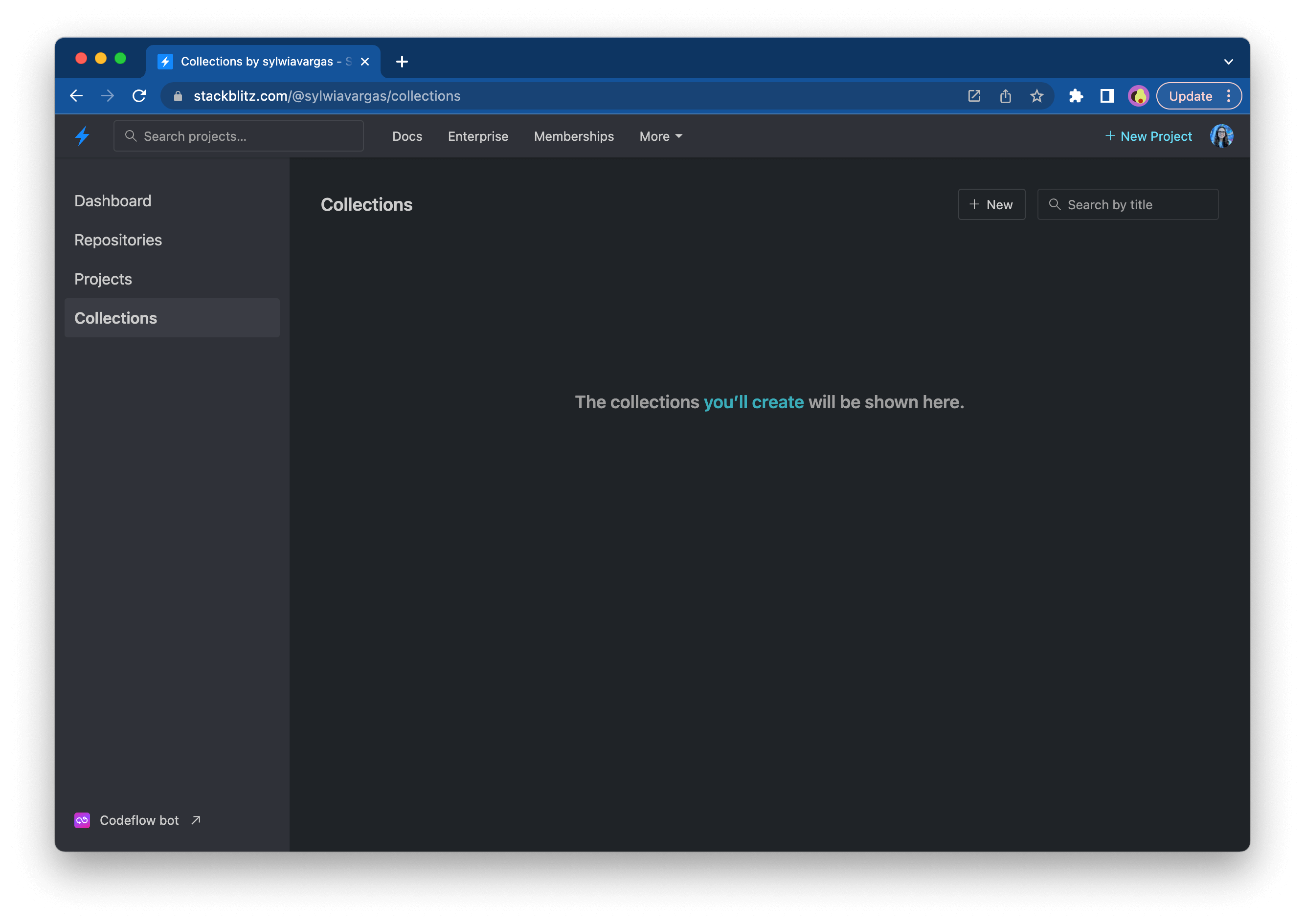1305x924 pixels.
Task: Open a new browser tab with plus
Action: (x=402, y=62)
